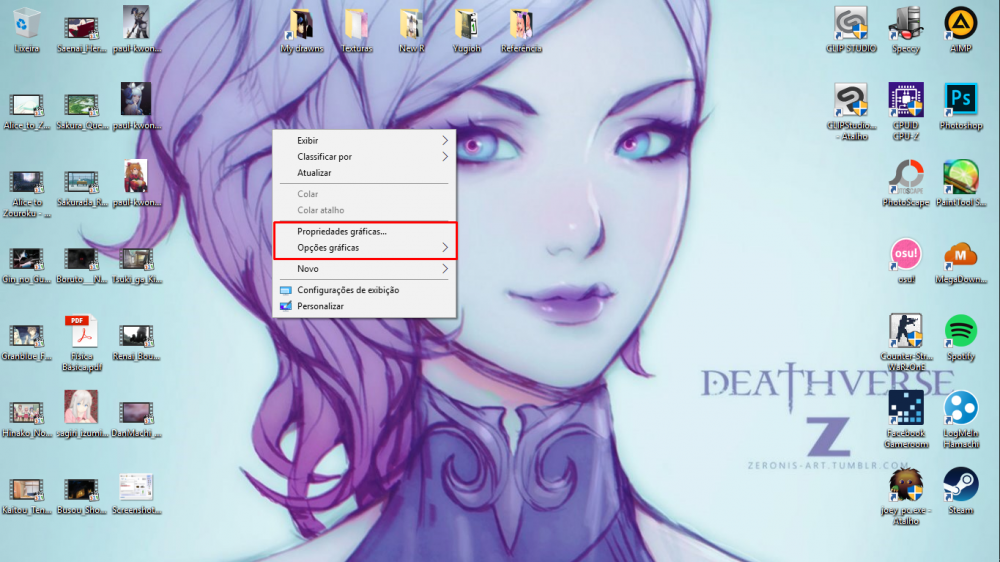The height and width of the screenshot is (562, 1000).
Task: Open the Texturas folder
Action: pyautogui.click(x=357, y=30)
